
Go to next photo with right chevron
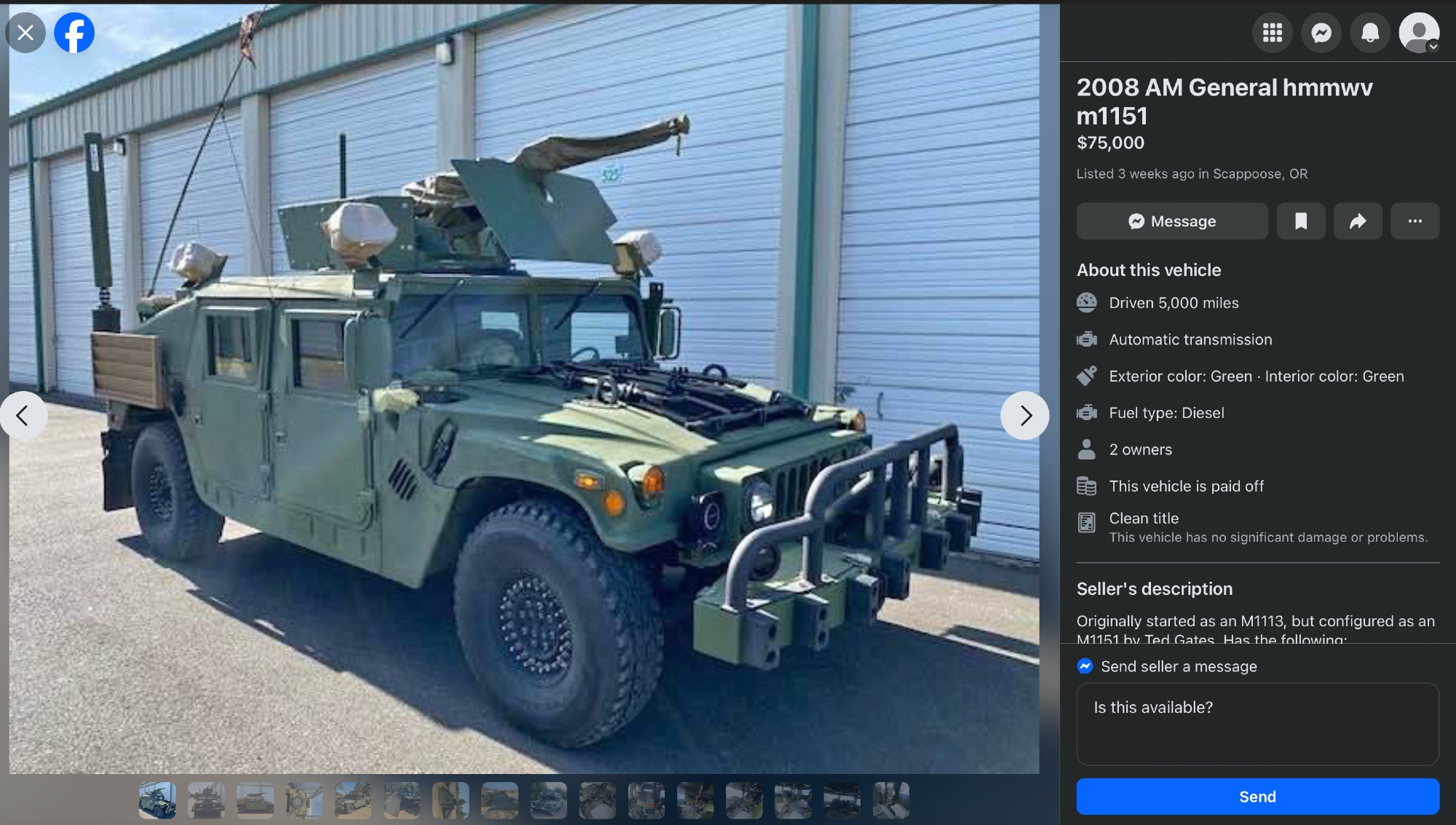[1025, 416]
